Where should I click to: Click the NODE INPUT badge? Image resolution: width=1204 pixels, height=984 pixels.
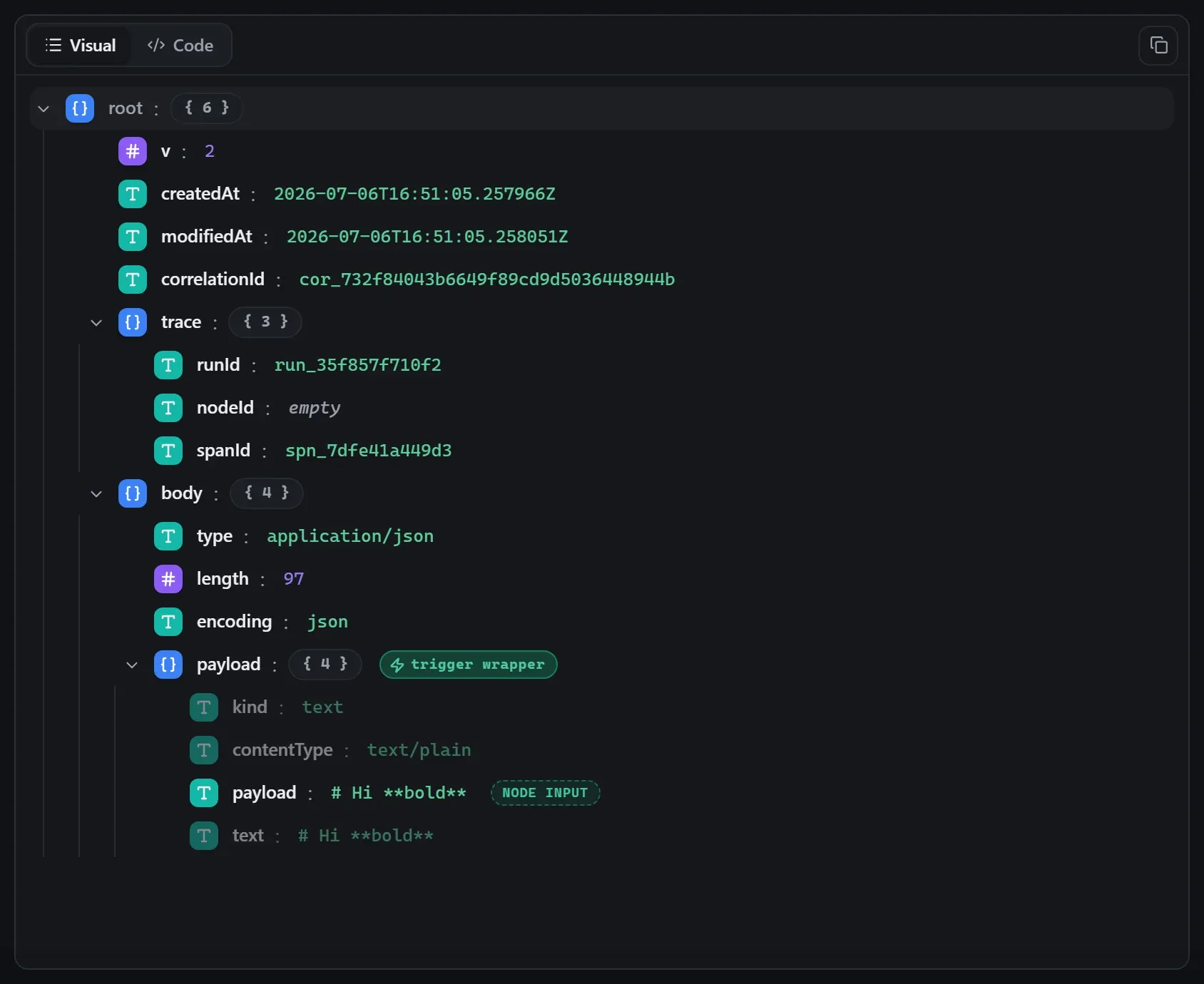tap(545, 793)
